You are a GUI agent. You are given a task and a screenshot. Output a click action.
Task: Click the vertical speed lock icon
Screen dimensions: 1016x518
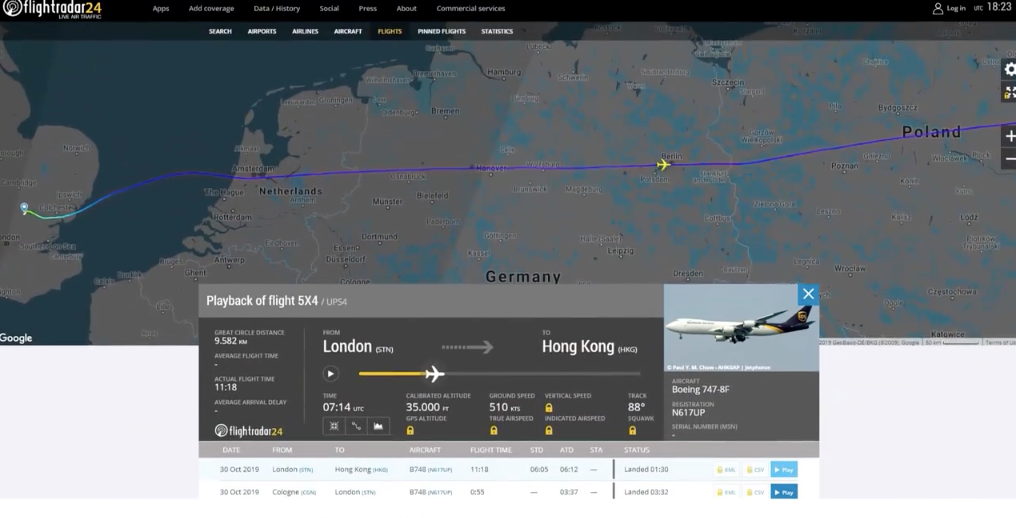click(549, 408)
